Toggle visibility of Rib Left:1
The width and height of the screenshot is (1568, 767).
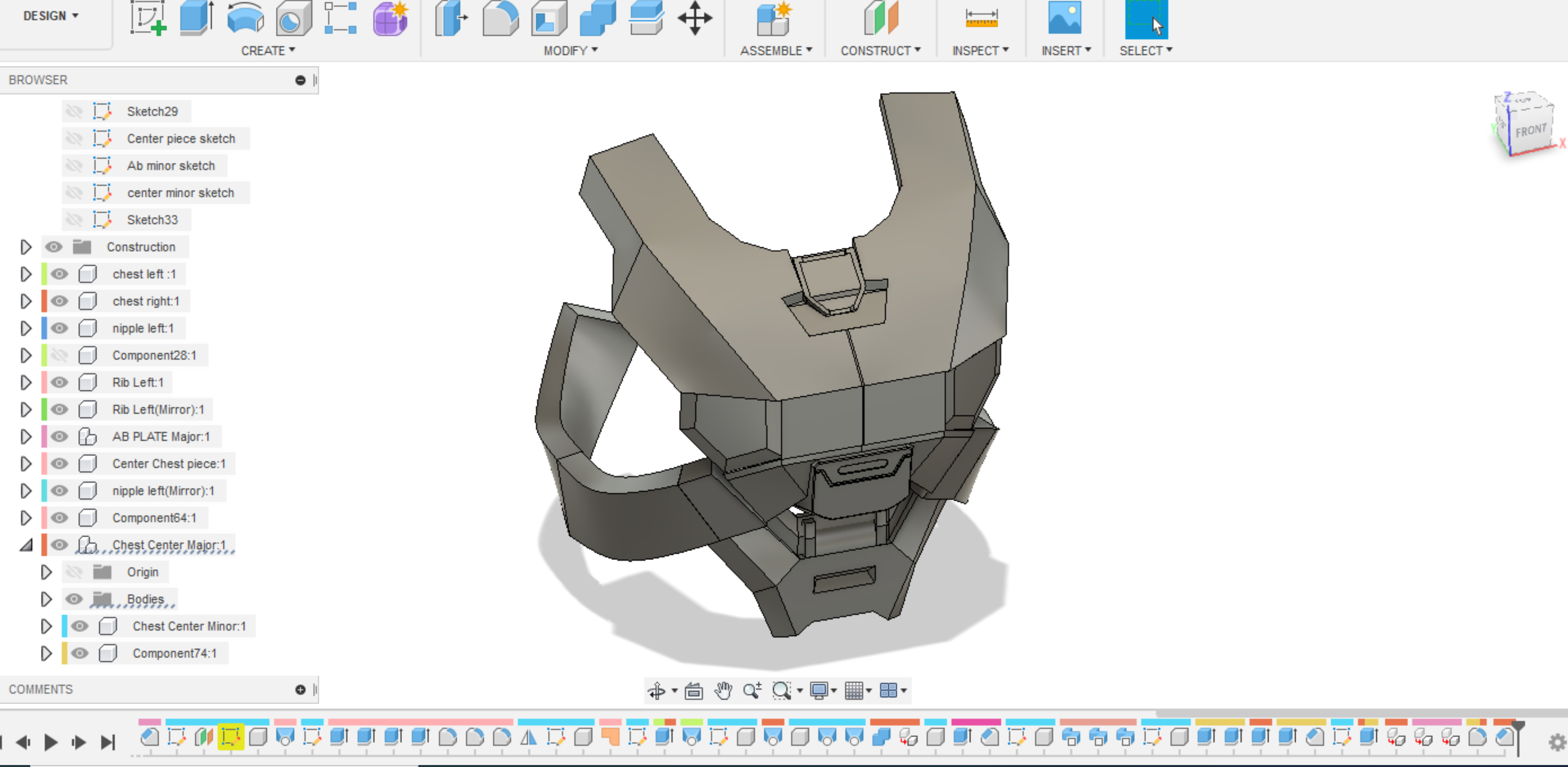click(59, 382)
